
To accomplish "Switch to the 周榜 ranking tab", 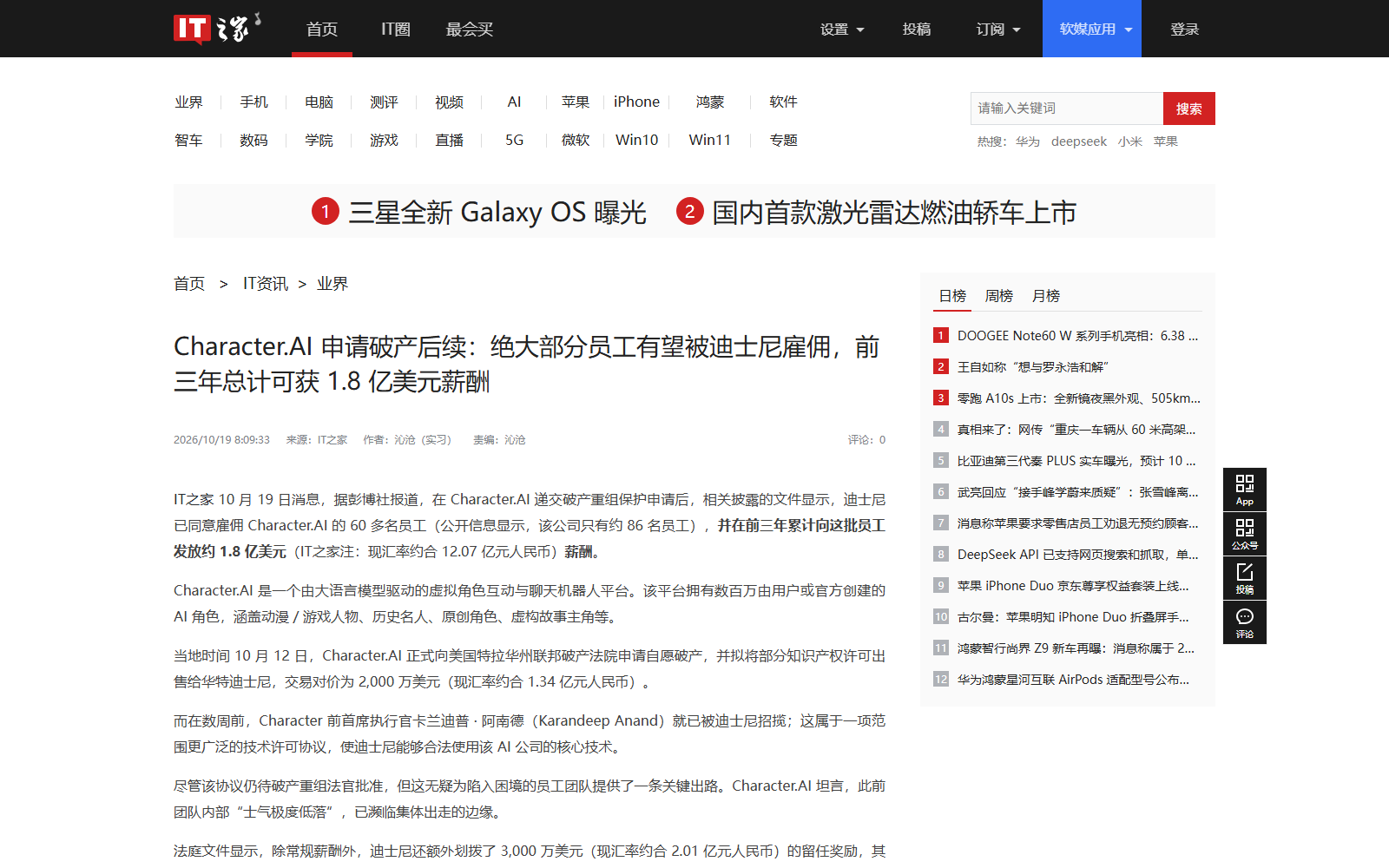I will 999,296.
